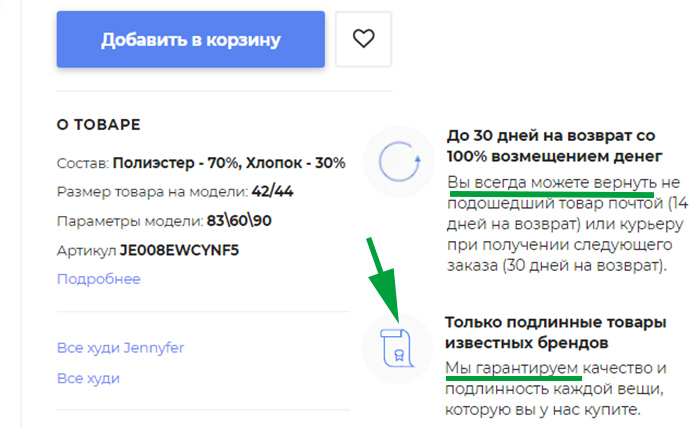Click the Состав label
Viewport: 700px width, 429px height.
[x=83, y=163]
